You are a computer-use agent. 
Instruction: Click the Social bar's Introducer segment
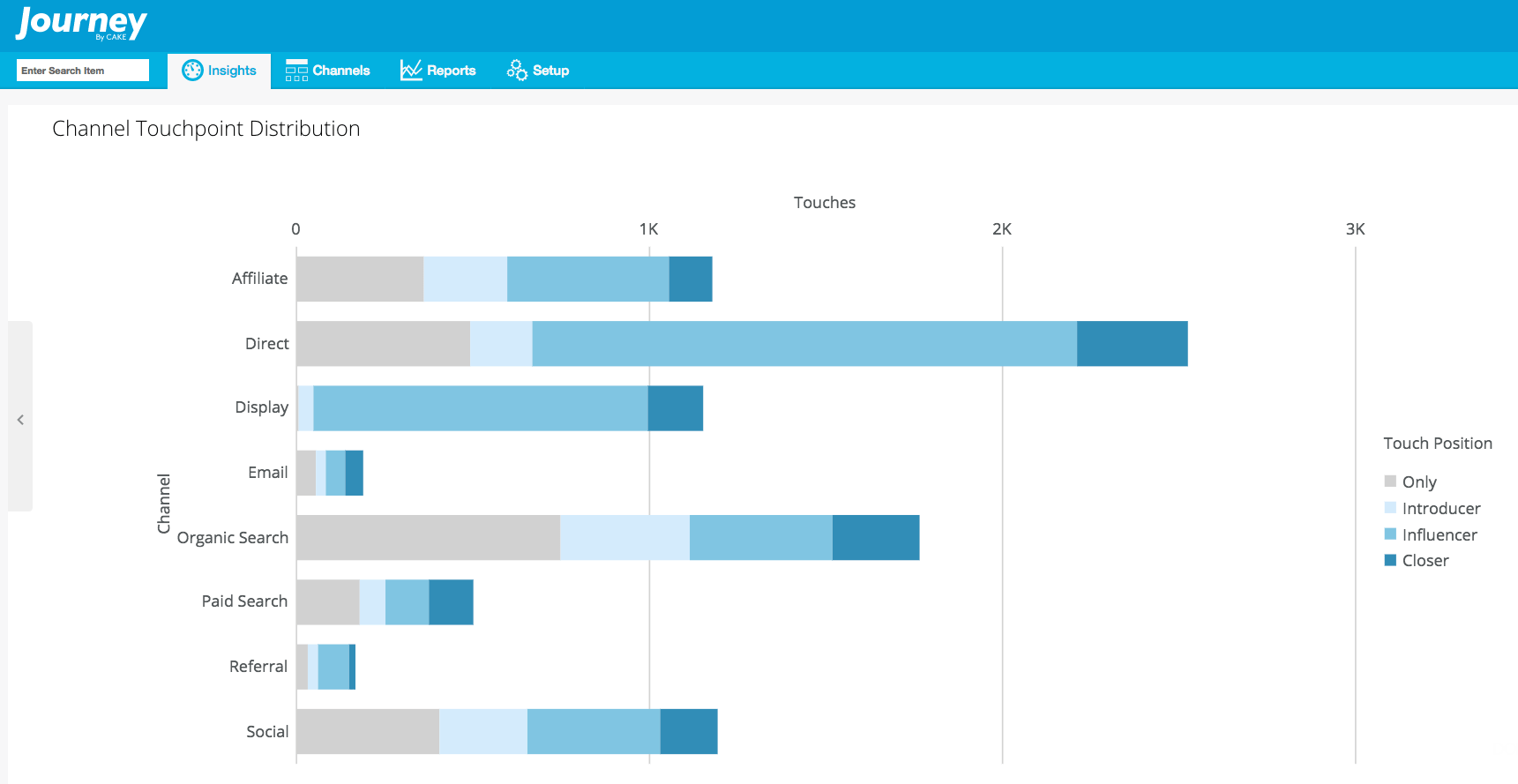(x=483, y=732)
